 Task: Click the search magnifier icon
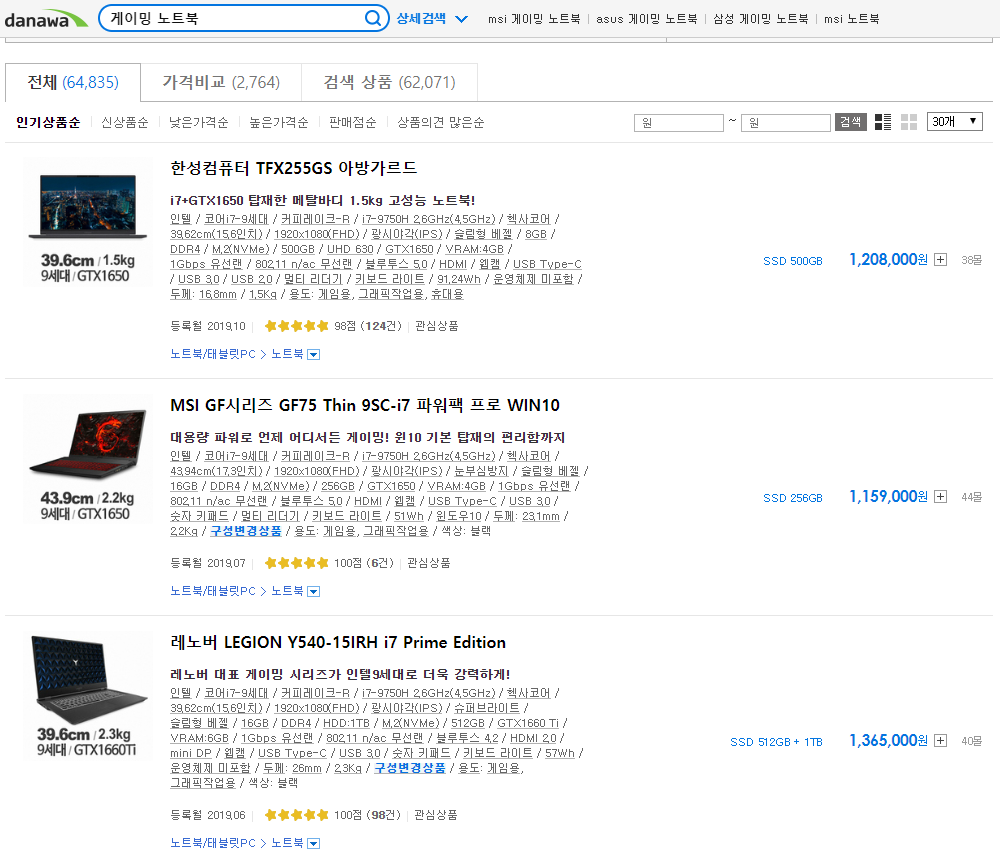pos(373,18)
